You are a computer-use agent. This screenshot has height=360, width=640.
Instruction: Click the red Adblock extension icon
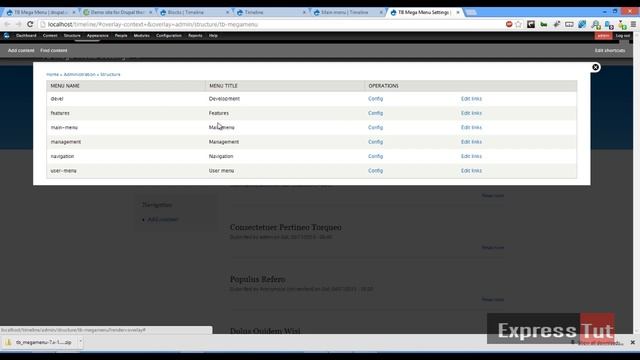(x=509, y=24)
